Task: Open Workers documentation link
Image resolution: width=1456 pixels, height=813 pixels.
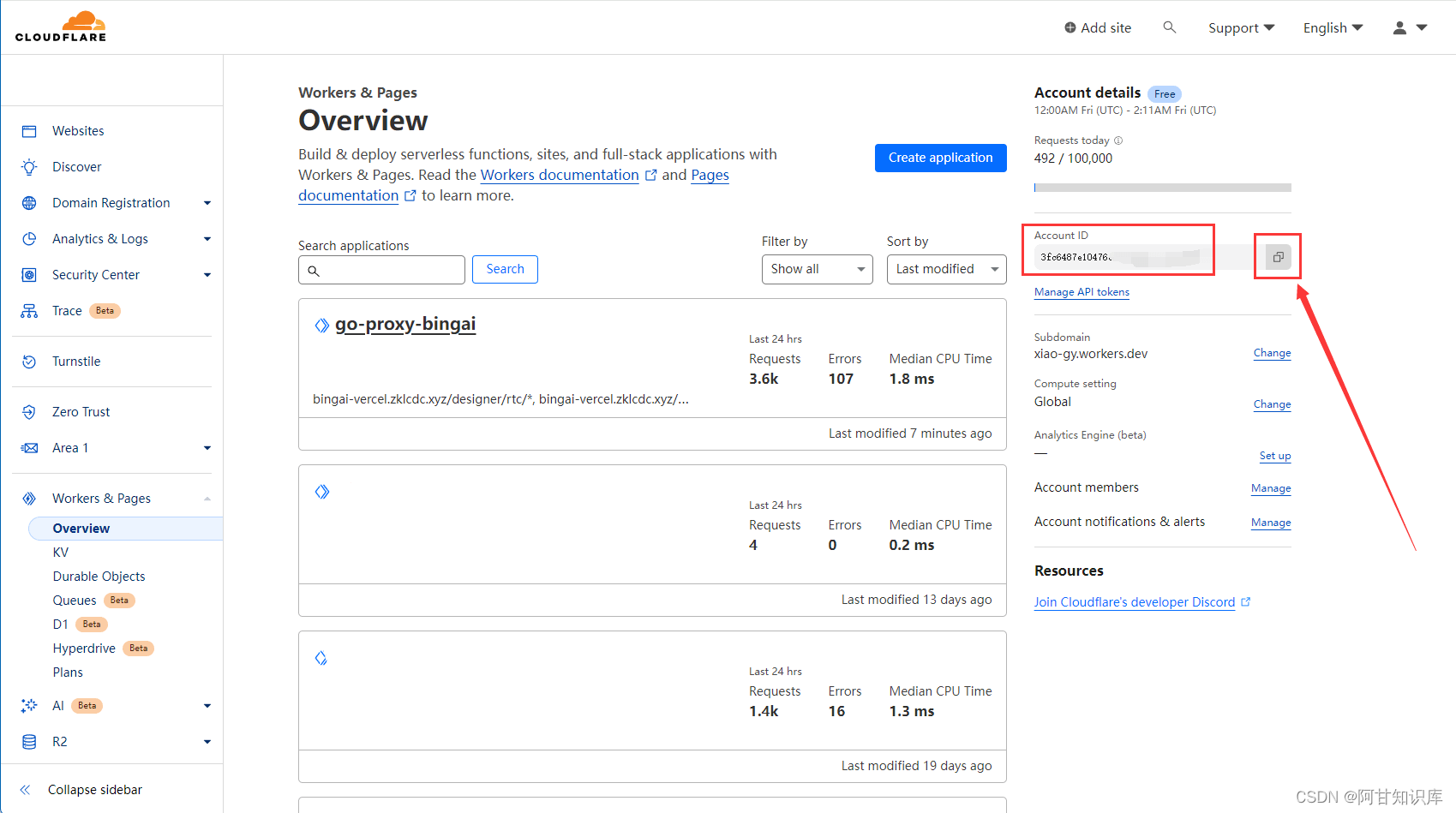Action: pyautogui.click(x=560, y=175)
